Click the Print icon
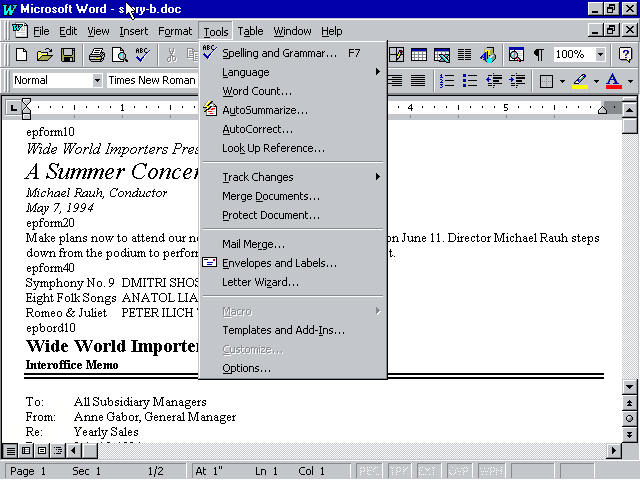This screenshot has width=640, height=480. [x=97, y=54]
